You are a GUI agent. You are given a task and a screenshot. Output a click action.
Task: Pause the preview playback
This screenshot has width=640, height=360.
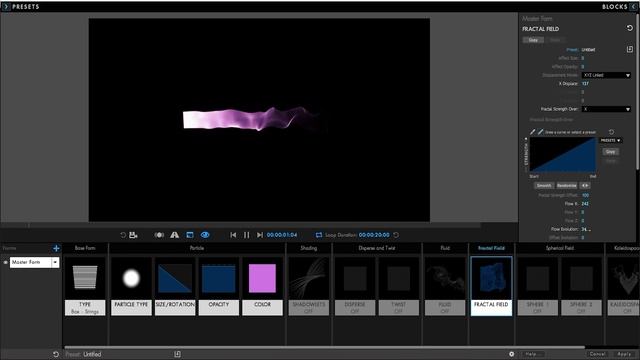(247, 235)
